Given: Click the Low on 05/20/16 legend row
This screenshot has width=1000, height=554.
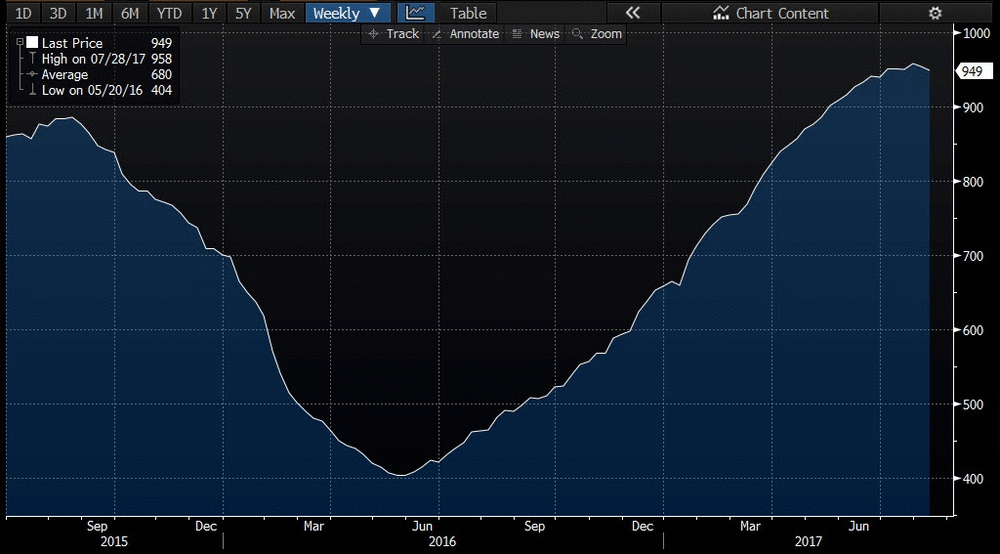Looking at the screenshot, I should (100, 91).
